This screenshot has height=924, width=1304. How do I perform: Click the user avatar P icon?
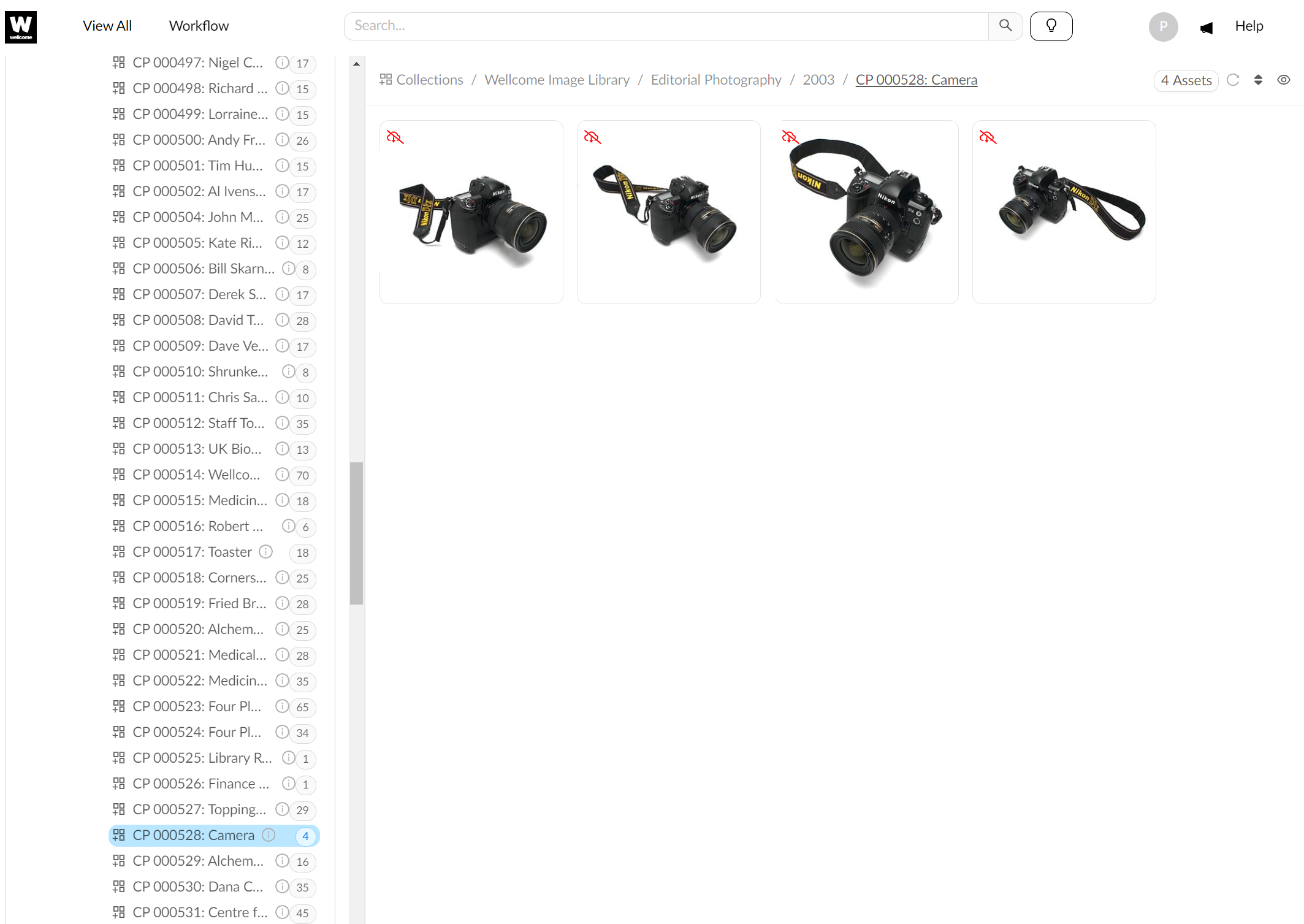1162,27
